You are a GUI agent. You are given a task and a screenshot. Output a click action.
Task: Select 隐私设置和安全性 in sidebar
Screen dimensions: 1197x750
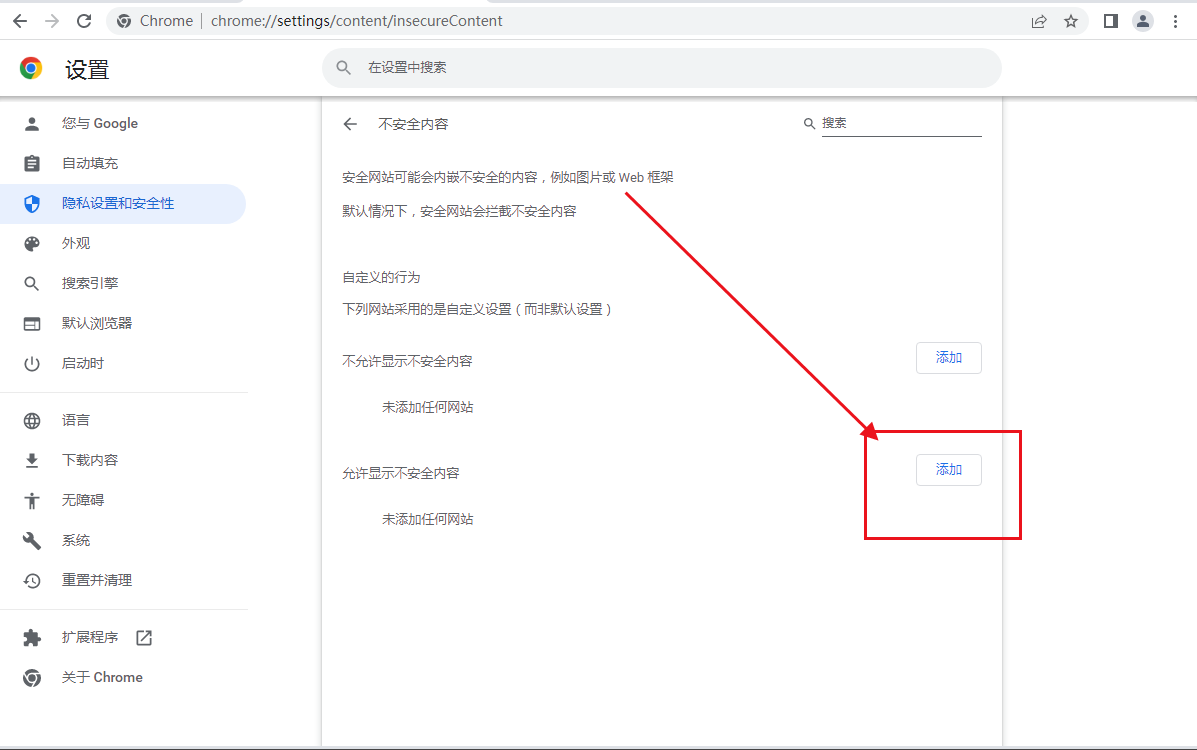point(123,204)
